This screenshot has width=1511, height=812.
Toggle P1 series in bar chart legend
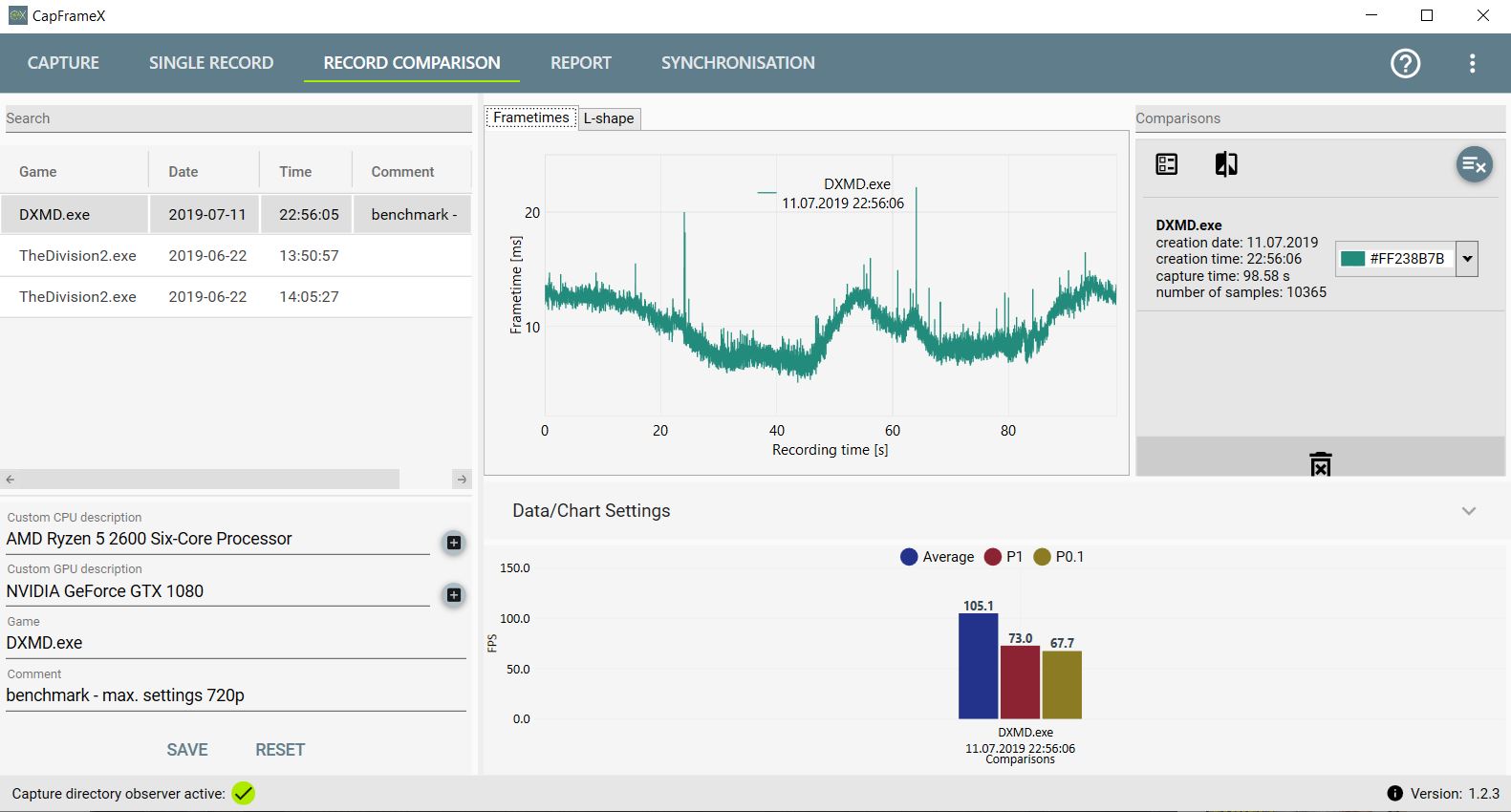[1004, 557]
